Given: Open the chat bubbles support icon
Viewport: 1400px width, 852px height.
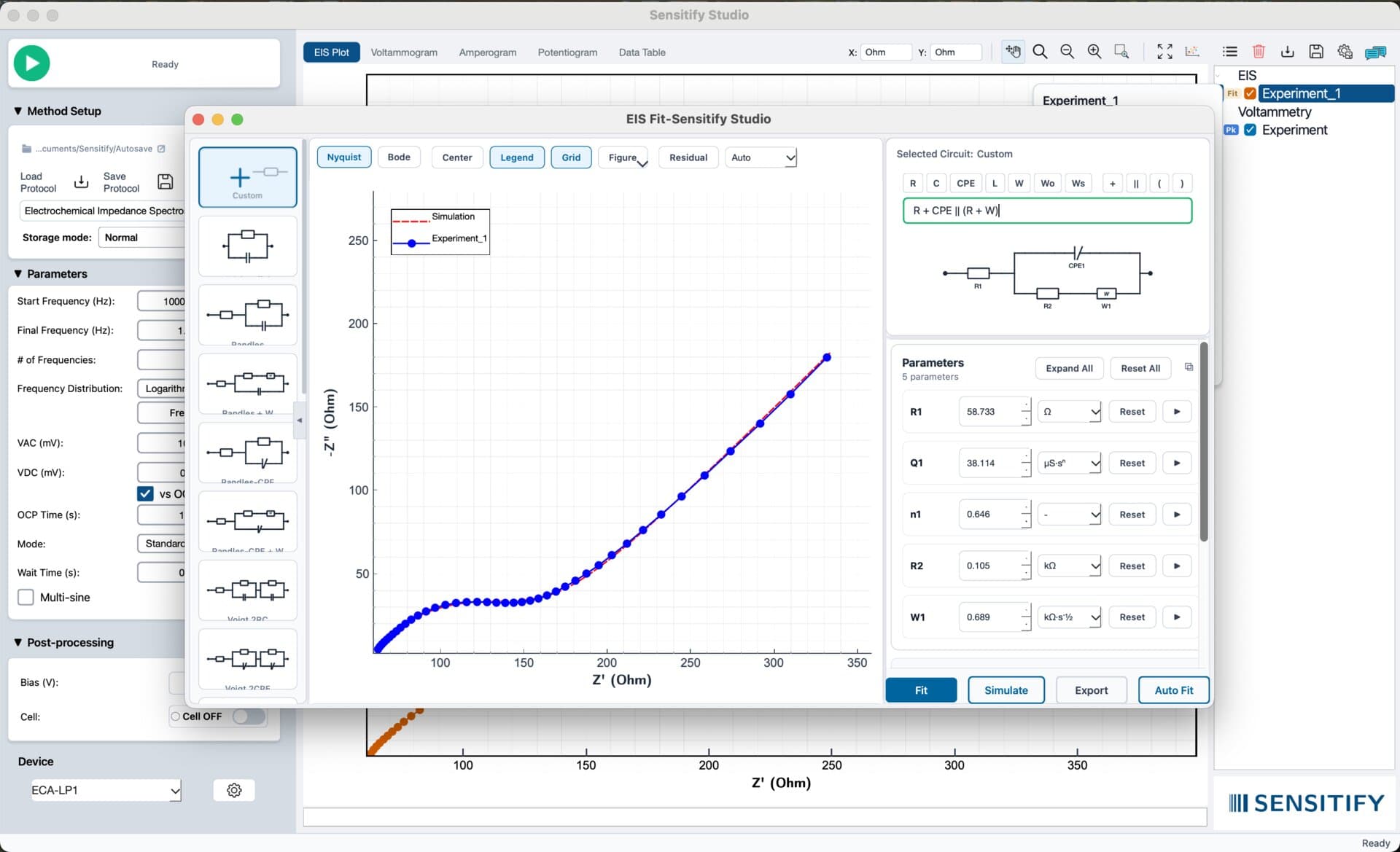Looking at the screenshot, I should pos(1376,52).
